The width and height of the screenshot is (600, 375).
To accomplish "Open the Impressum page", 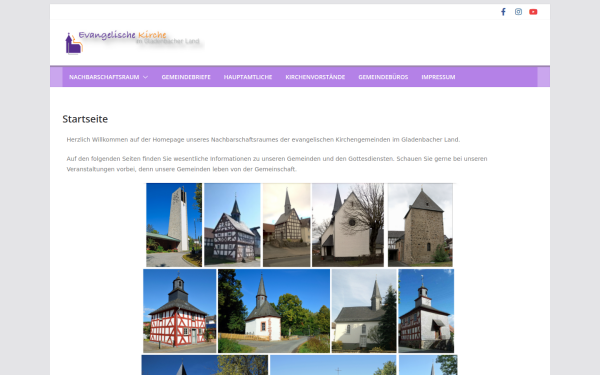I will coord(438,77).
